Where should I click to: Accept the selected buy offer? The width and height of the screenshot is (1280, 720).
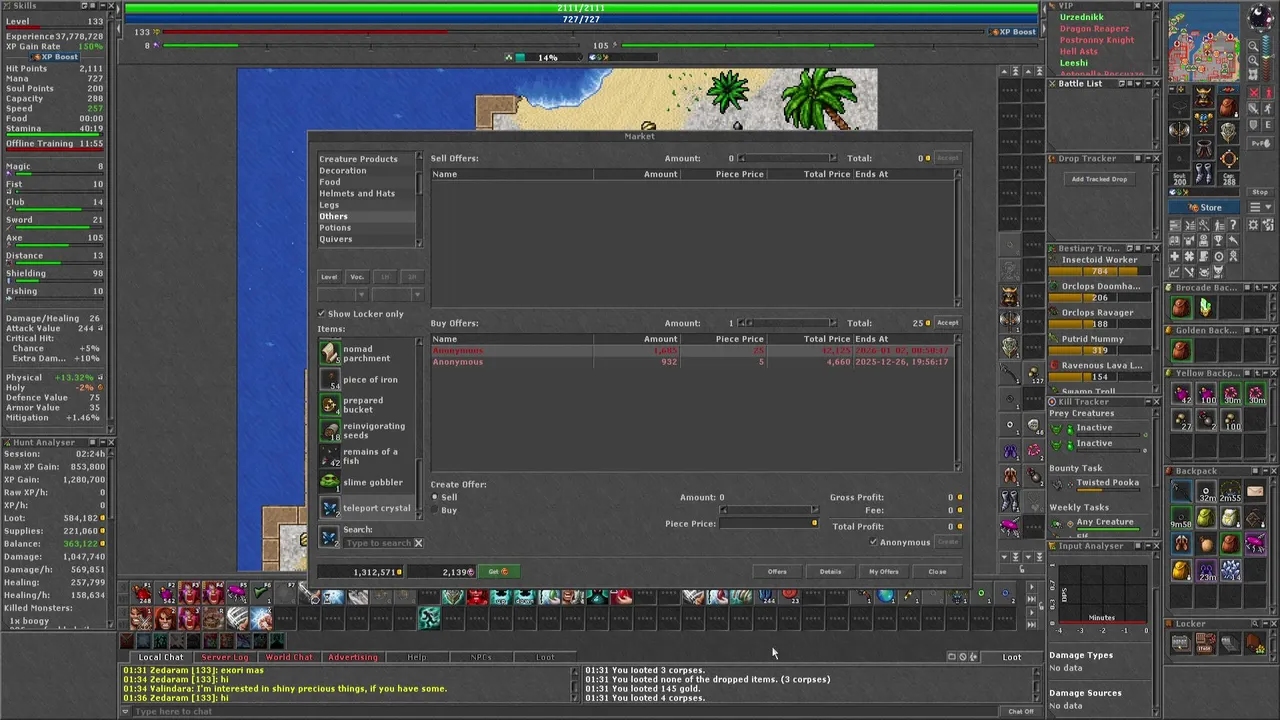pyautogui.click(x=947, y=323)
